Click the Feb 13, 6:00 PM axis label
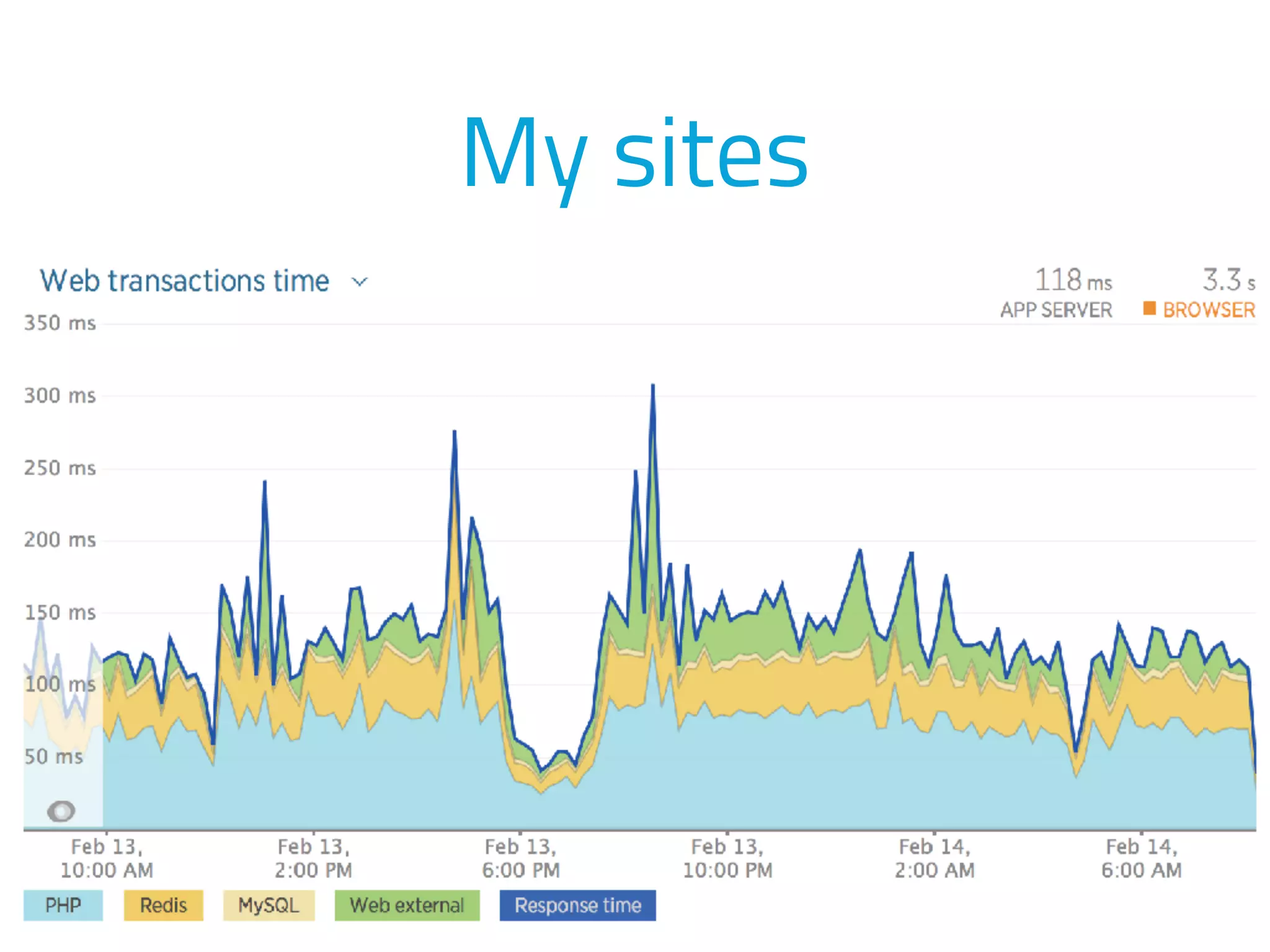Viewport: 1270px width, 952px height. pyautogui.click(x=520, y=858)
